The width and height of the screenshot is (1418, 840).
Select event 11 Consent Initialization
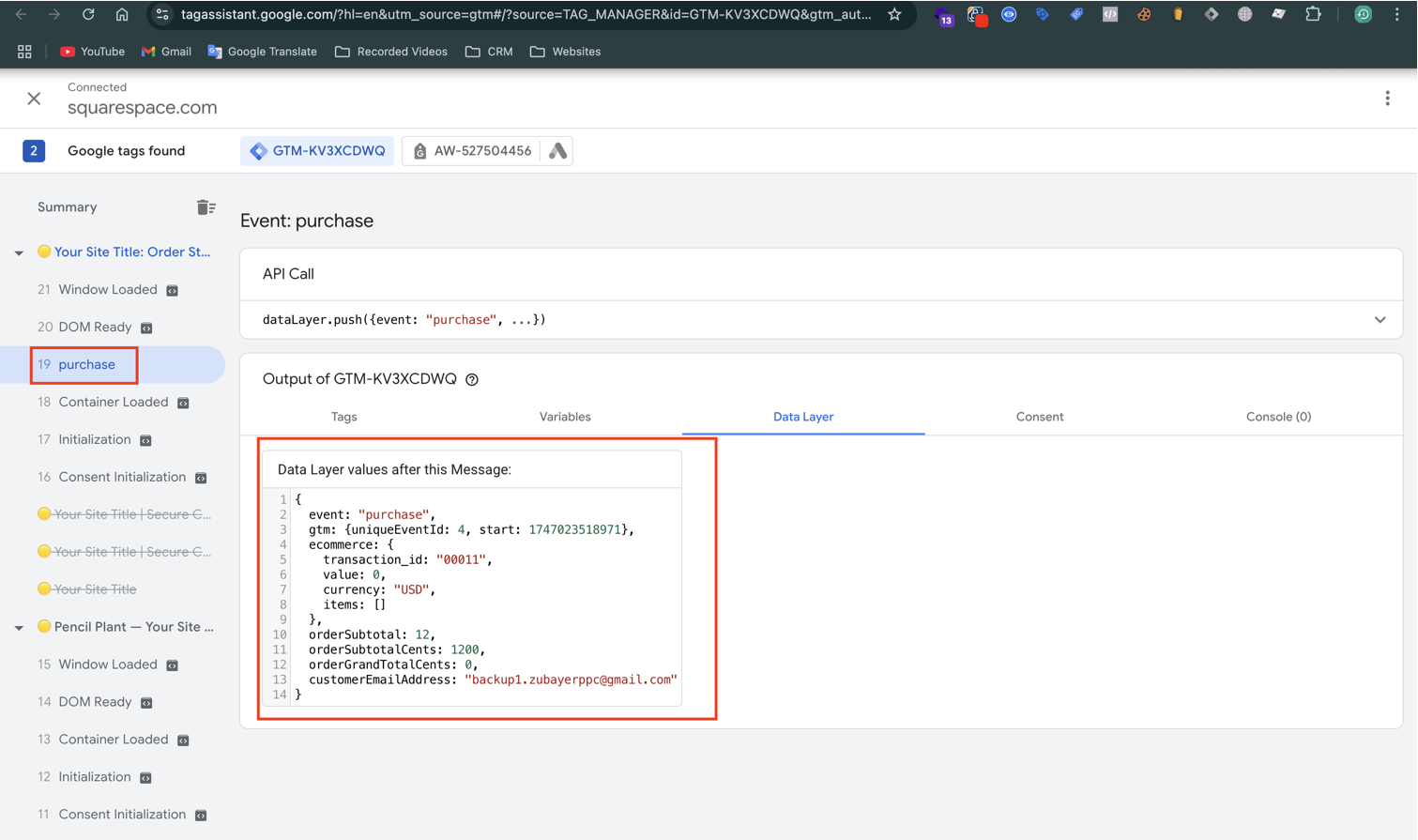pyautogui.click(x=113, y=815)
